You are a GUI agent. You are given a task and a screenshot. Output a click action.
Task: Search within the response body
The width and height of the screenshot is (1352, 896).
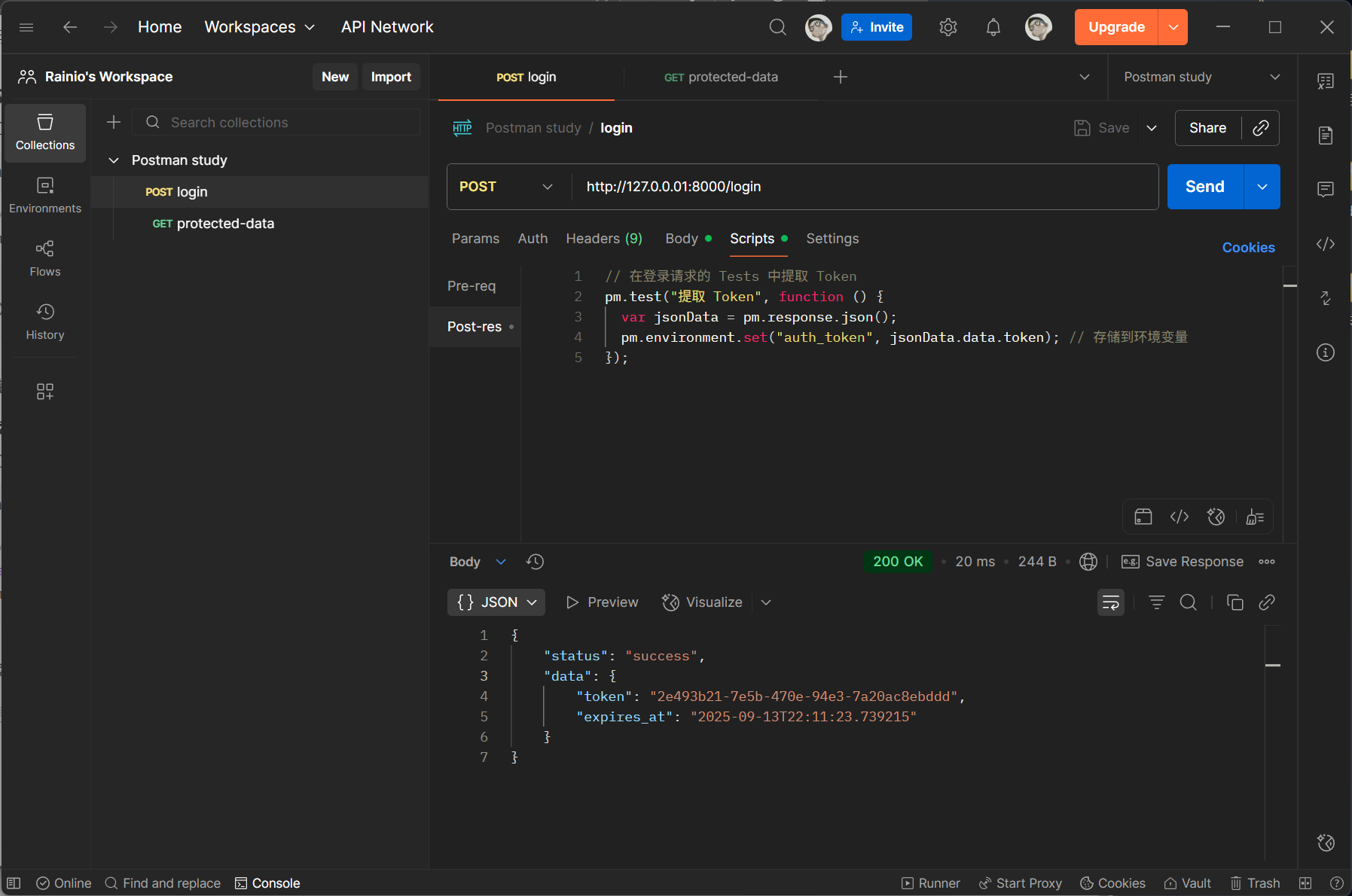pos(1189,602)
